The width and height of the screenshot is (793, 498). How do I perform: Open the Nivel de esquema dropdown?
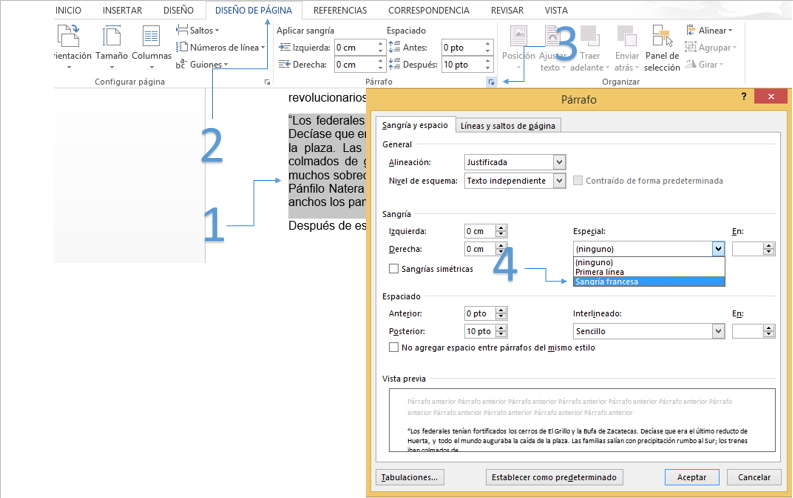[x=558, y=181]
